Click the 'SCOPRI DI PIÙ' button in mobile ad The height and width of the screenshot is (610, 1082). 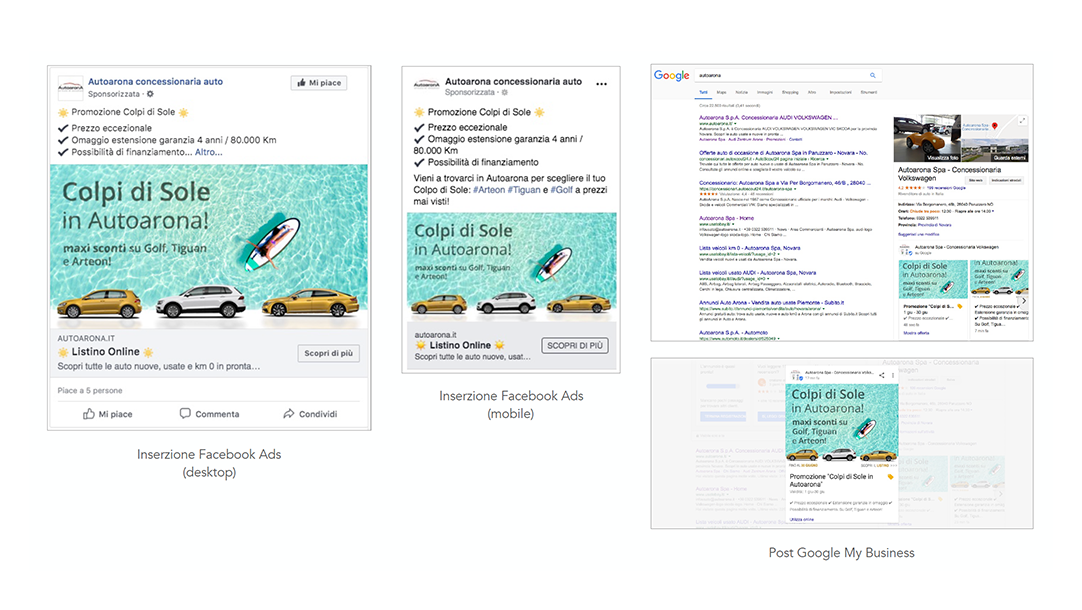click(575, 346)
